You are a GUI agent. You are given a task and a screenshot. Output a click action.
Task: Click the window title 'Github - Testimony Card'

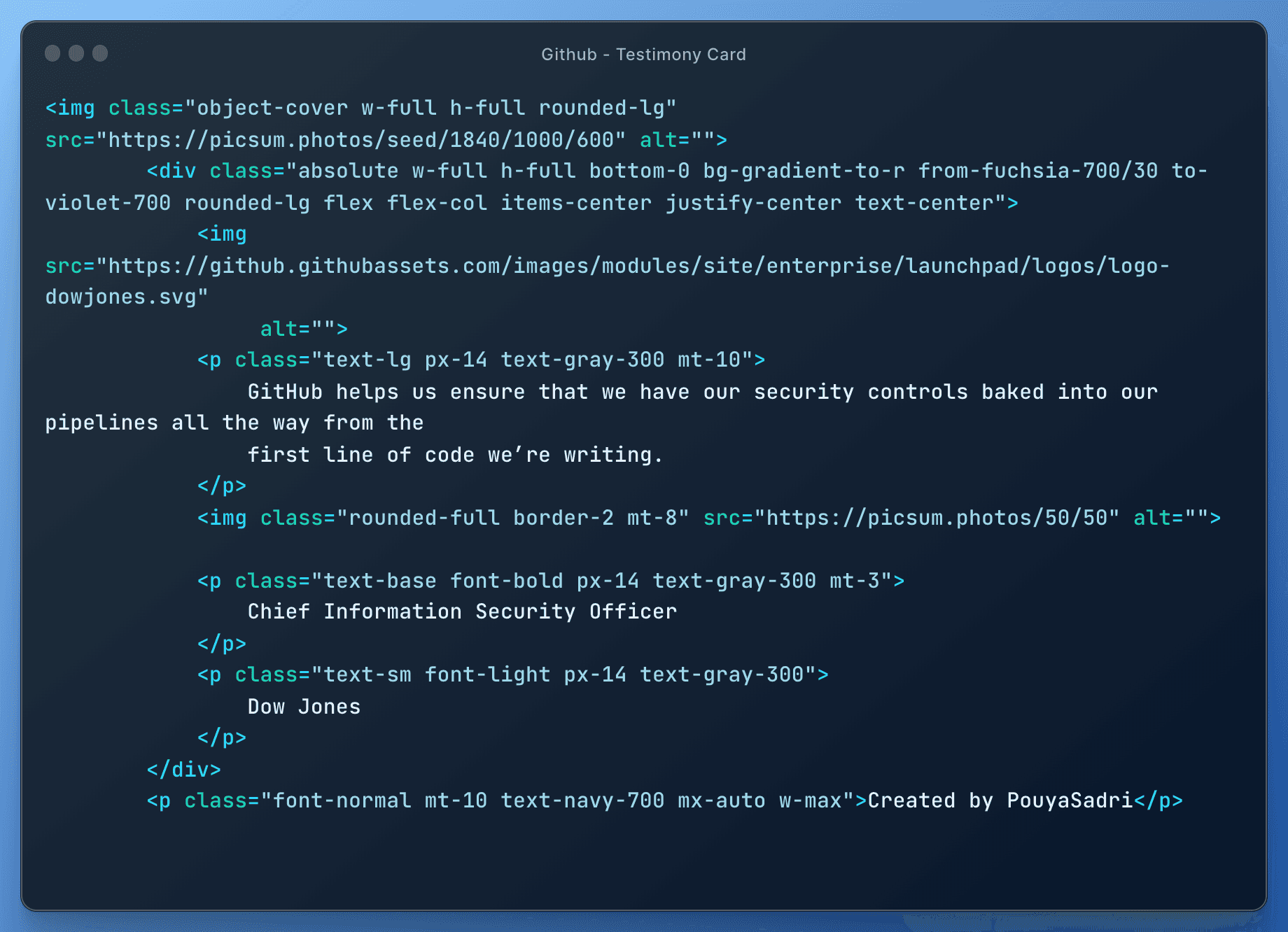pyautogui.click(x=643, y=55)
